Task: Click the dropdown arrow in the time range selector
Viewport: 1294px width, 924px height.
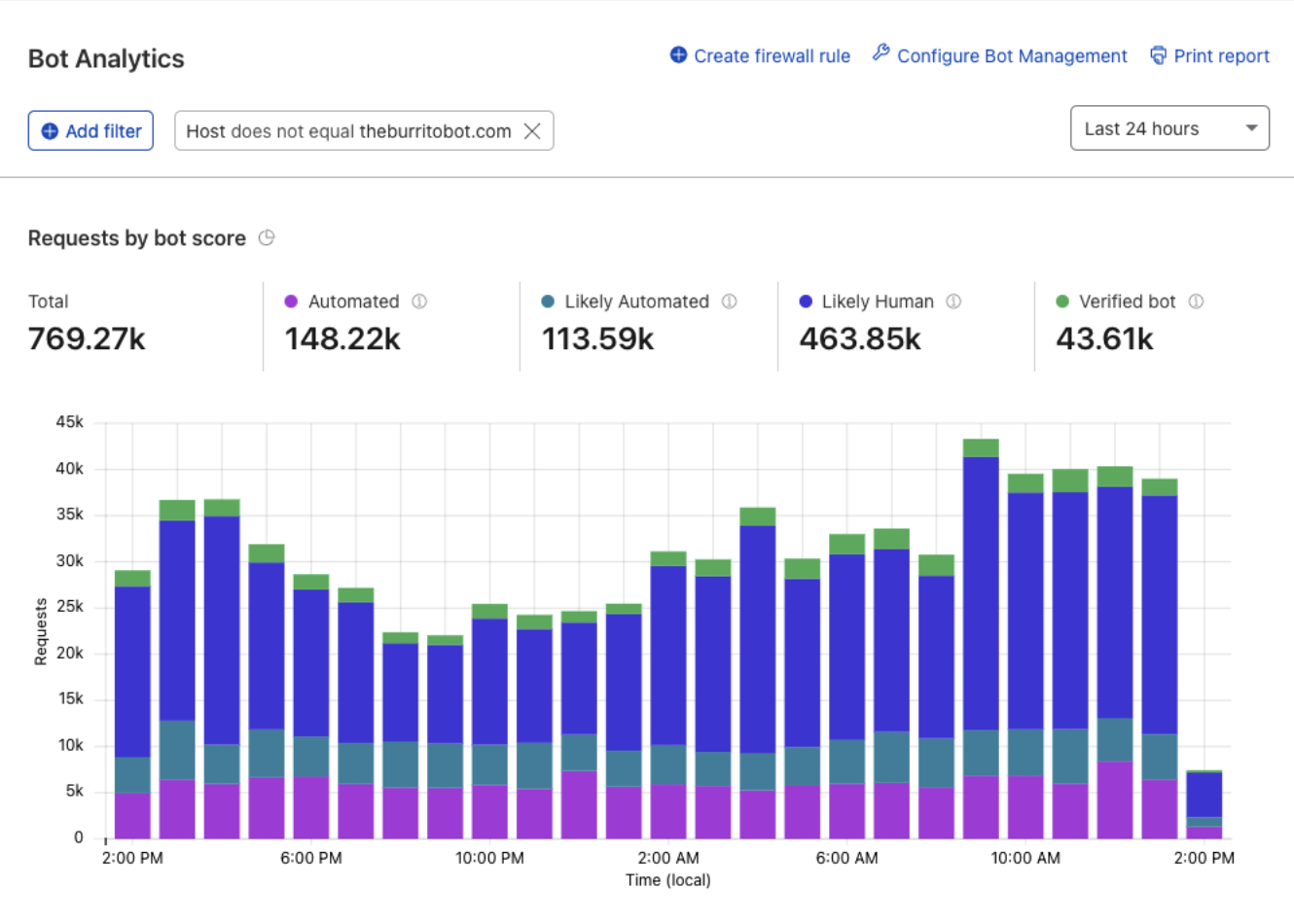Action: (x=1251, y=128)
